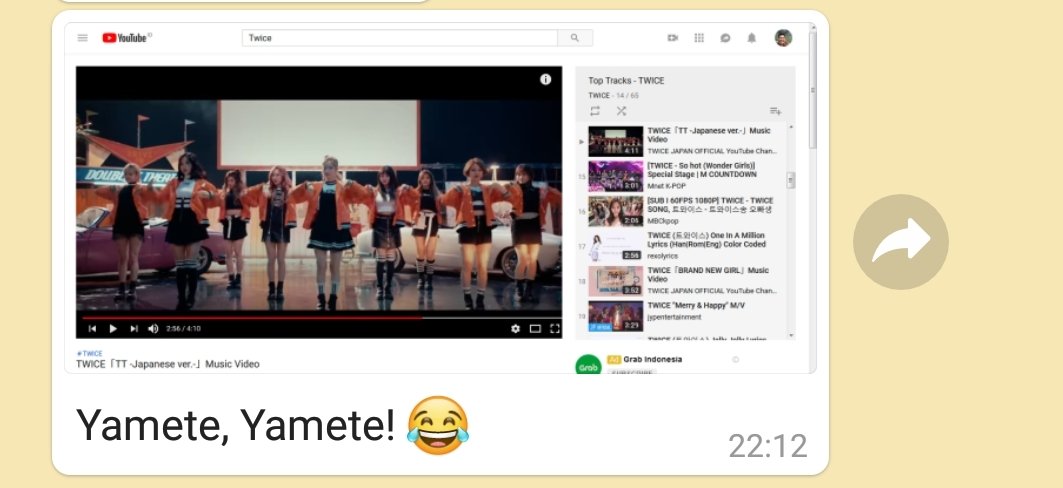1063x488 pixels.
Task: Show video info card icon
Action: coord(545,79)
